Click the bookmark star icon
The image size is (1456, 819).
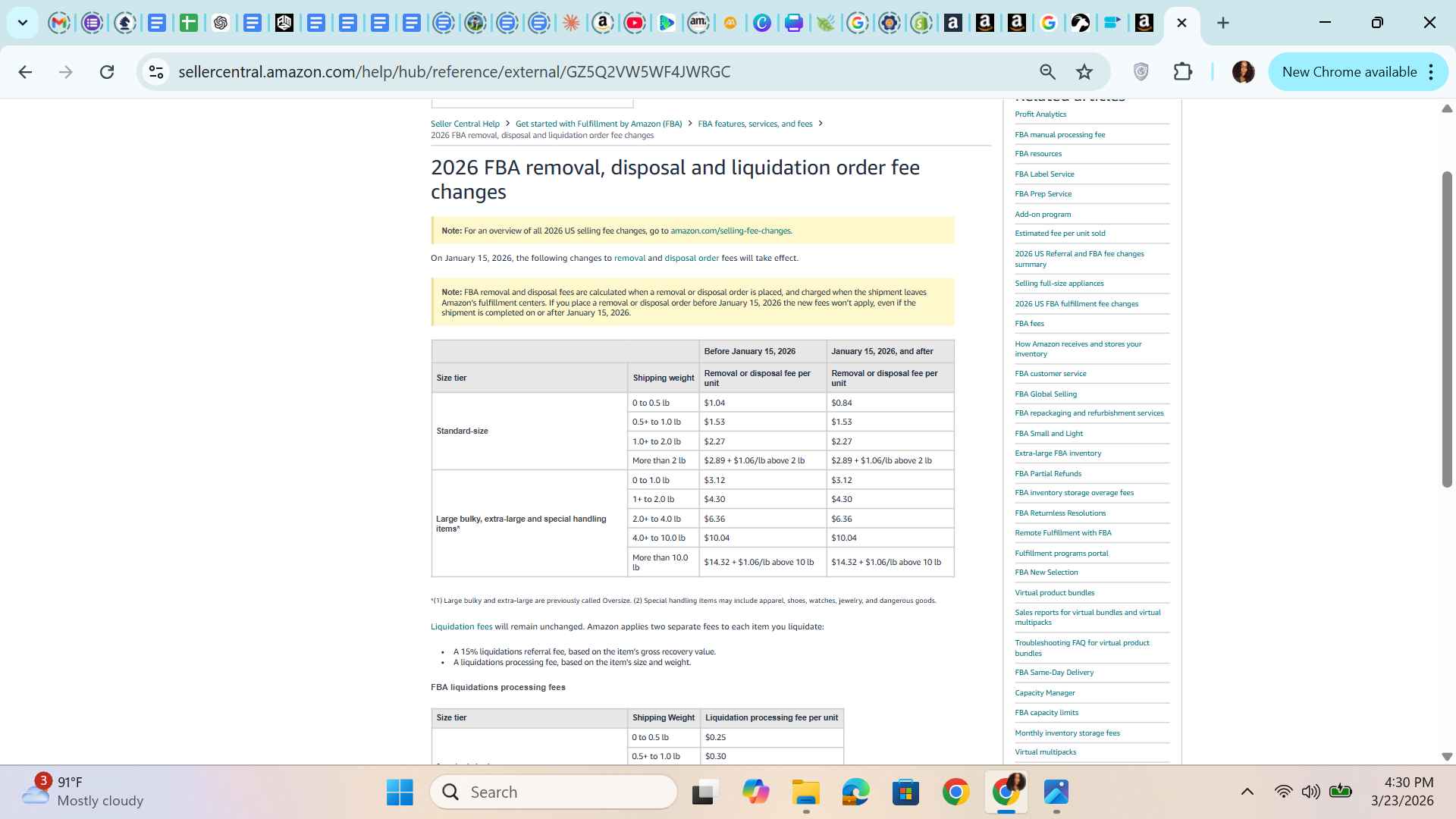pos(1084,72)
